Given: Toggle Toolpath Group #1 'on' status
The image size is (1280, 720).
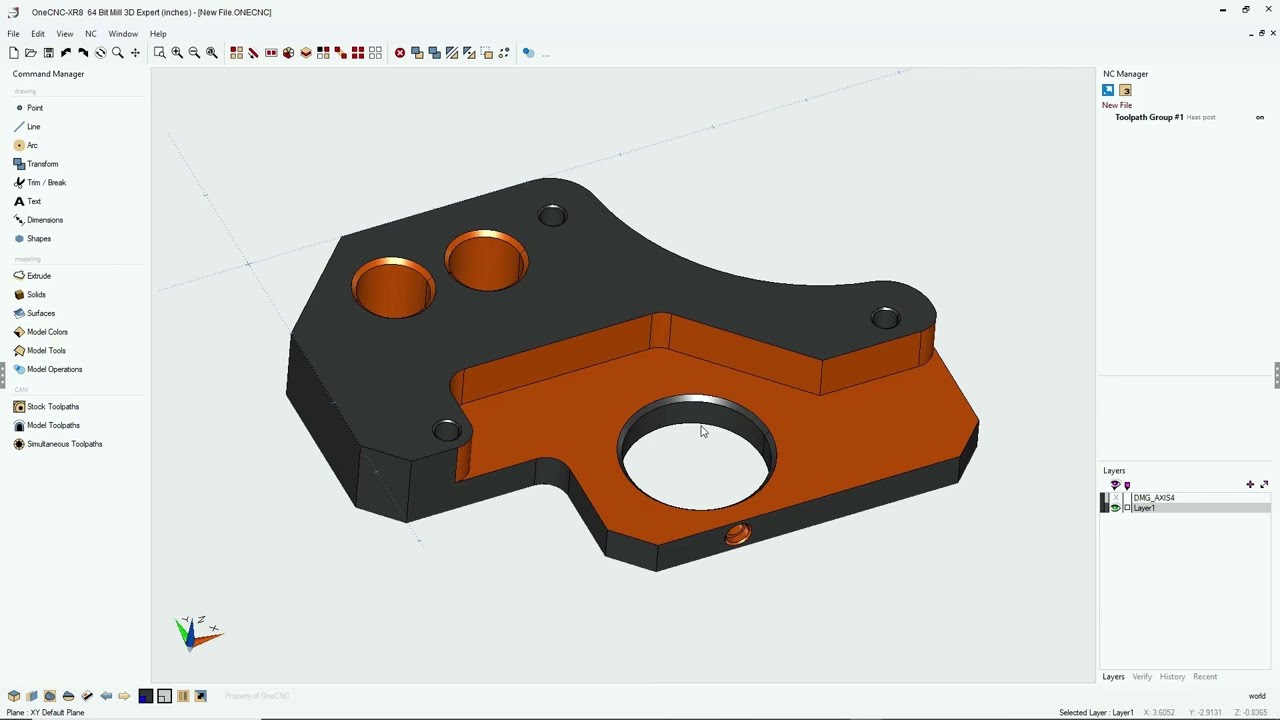Looking at the screenshot, I should (x=1260, y=117).
